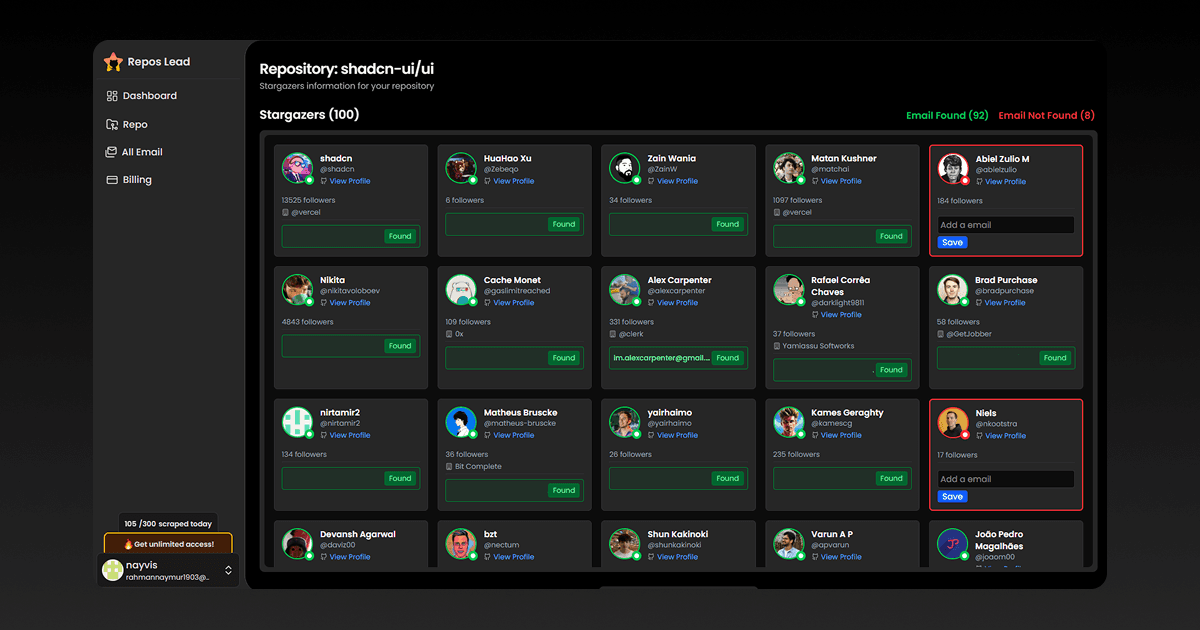This screenshot has width=1200, height=630.
Task: Click the Billing card icon in sidebar
Action: point(112,180)
